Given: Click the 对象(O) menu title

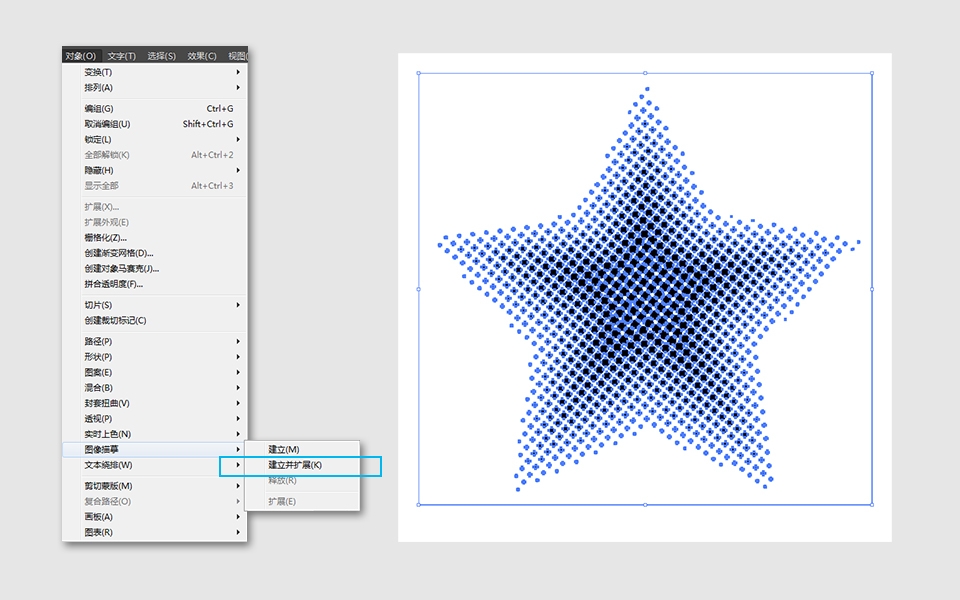Looking at the screenshot, I should click(x=80, y=56).
